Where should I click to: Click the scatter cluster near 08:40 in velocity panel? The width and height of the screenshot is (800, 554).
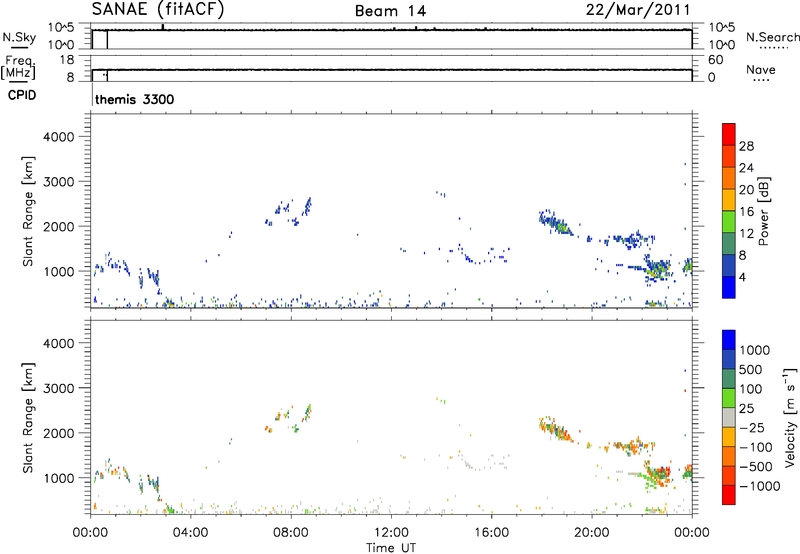307,413
